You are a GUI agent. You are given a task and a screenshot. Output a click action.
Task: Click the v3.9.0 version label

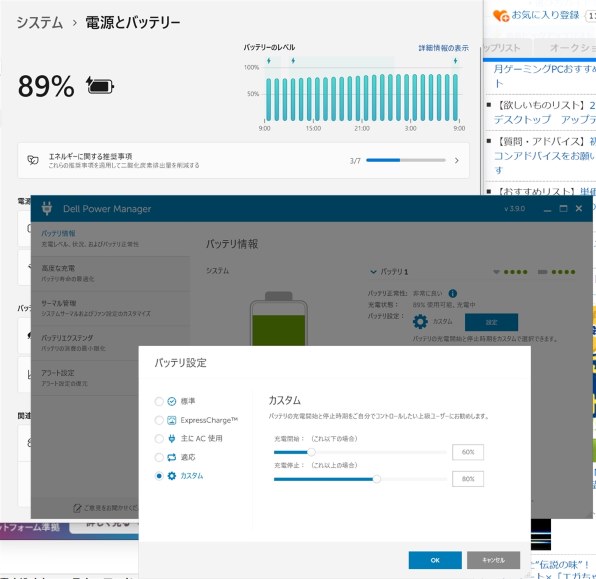pos(514,209)
